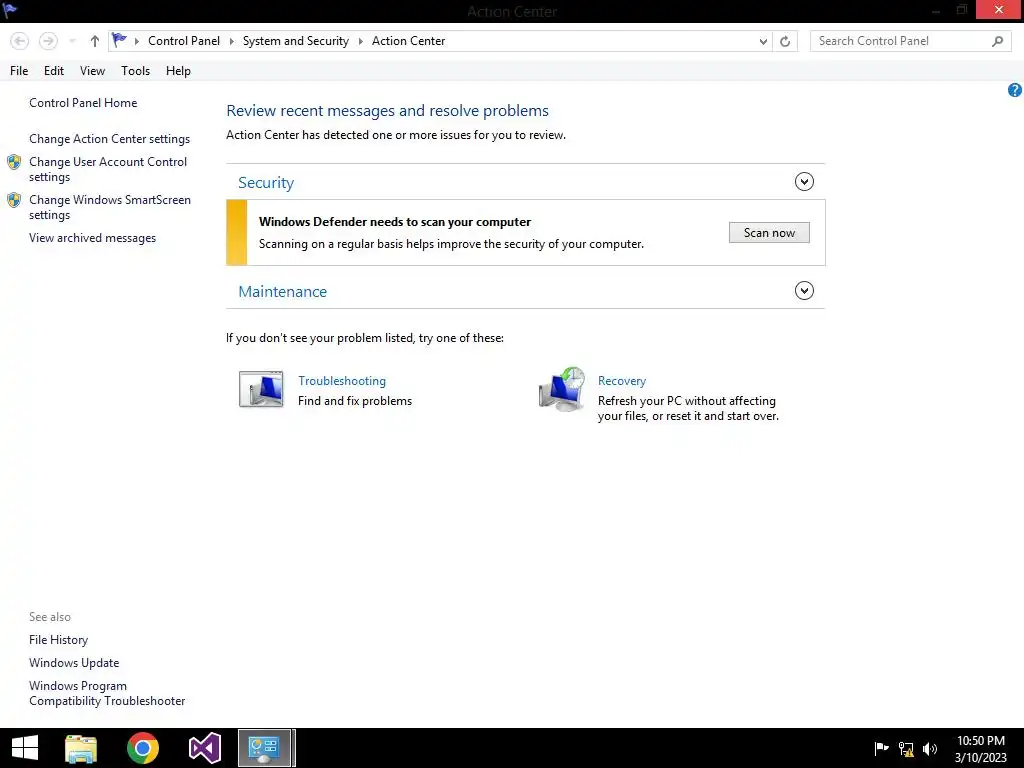This screenshot has height=768, width=1024.
Task: Expand the Maintenance section chevron
Action: click(x=804, y=291)
